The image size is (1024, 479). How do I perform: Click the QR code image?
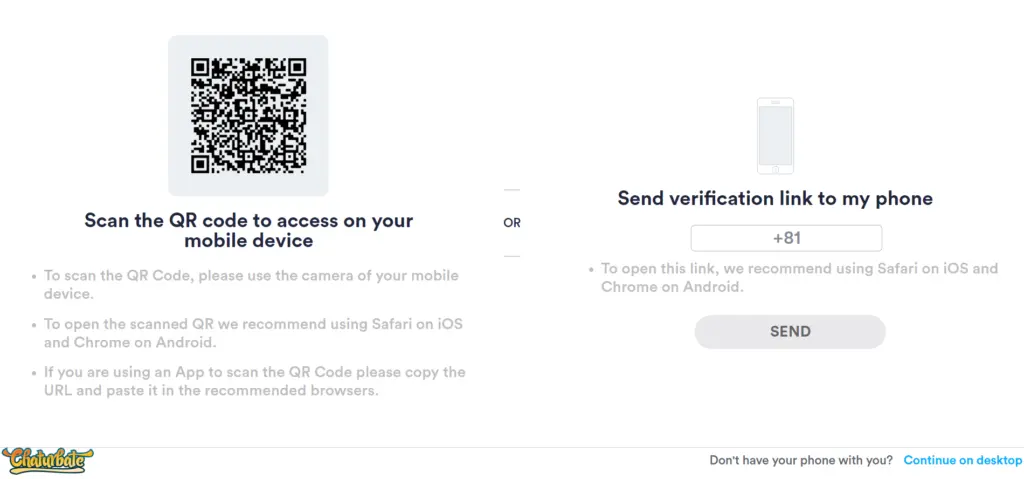[x=248, y=116]
